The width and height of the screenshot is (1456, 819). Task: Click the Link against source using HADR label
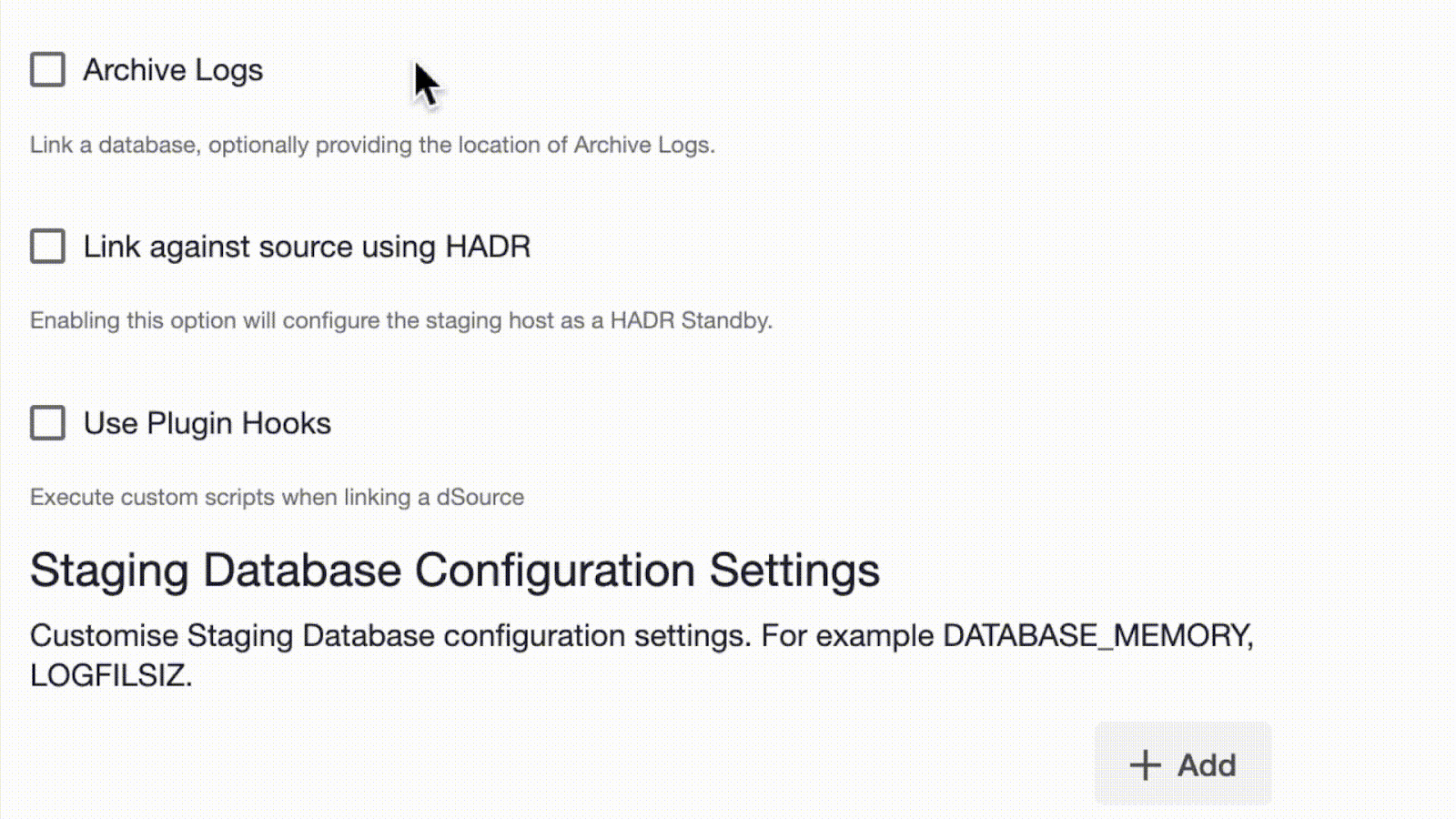point(307,247)
